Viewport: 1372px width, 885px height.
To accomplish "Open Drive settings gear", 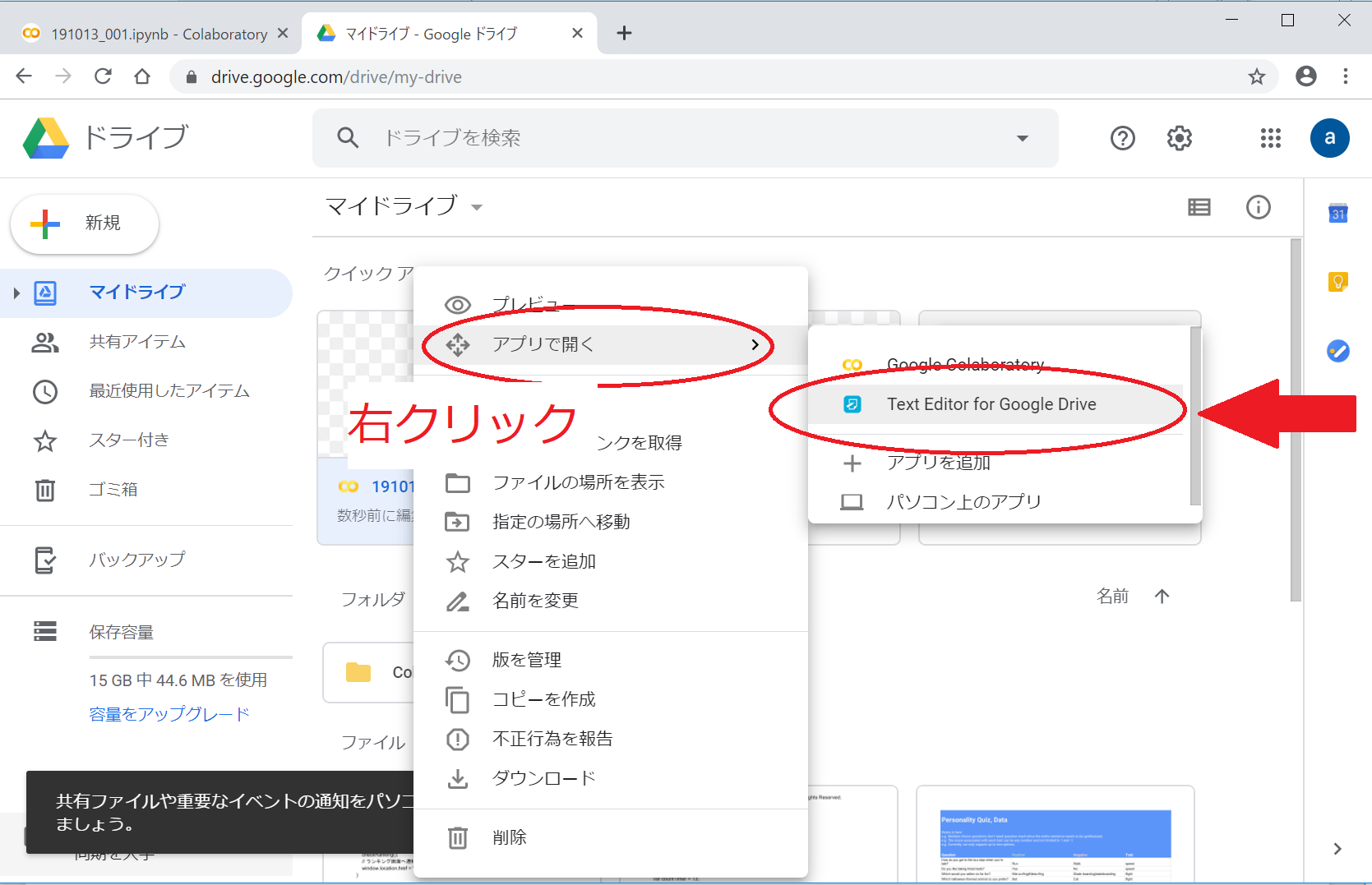I will tap(1179, 138).
